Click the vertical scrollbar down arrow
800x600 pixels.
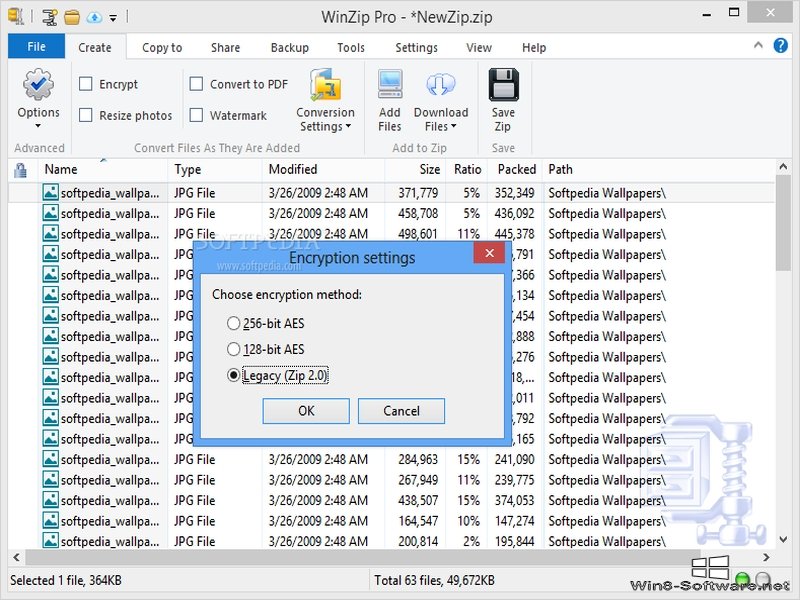point(783,539)
